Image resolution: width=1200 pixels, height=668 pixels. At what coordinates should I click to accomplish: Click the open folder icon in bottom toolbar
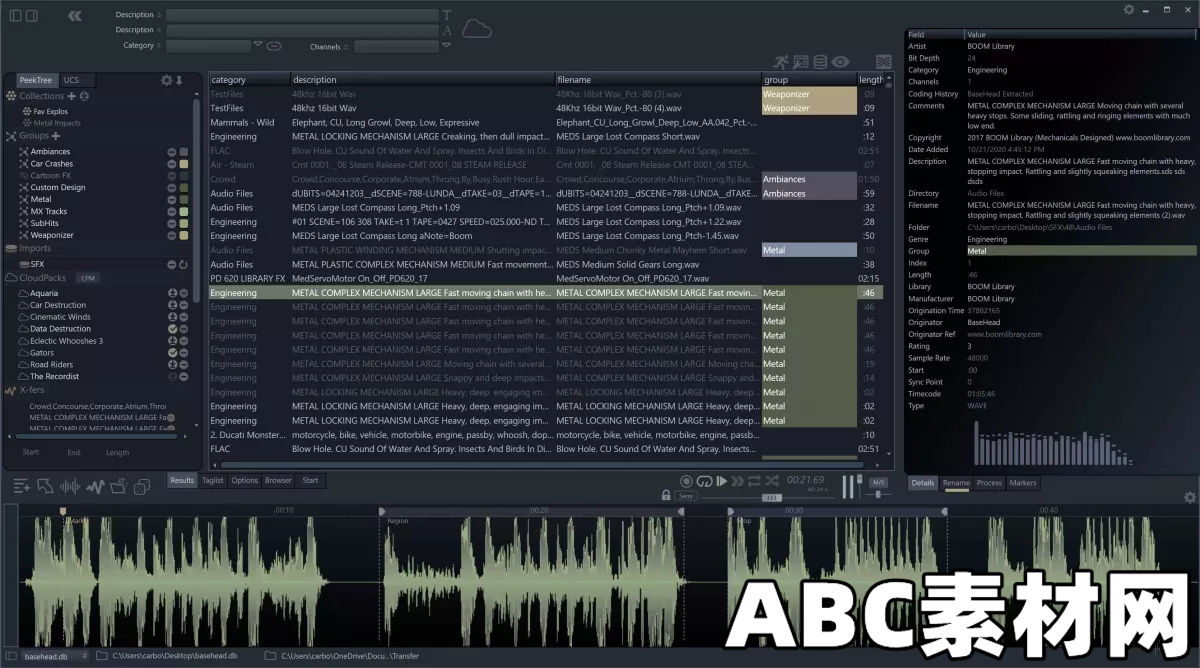point(118,486)
